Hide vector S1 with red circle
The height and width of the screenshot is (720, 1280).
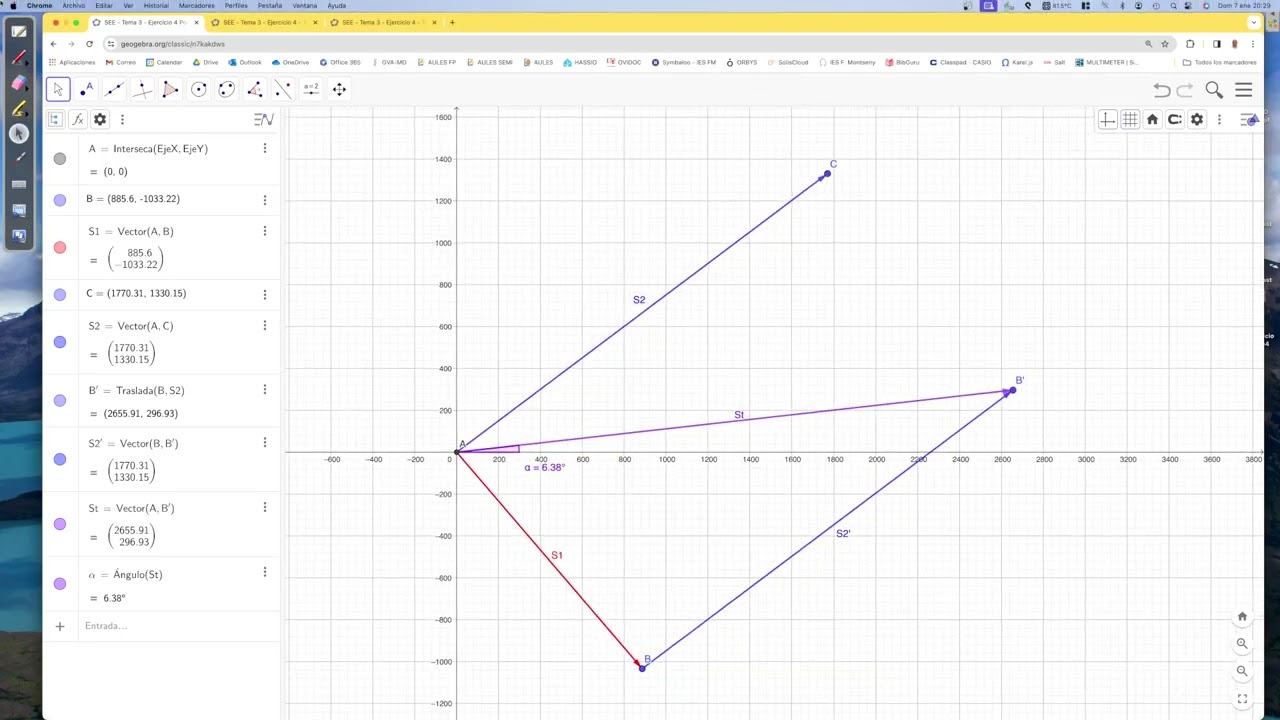(x=60, y=247)
